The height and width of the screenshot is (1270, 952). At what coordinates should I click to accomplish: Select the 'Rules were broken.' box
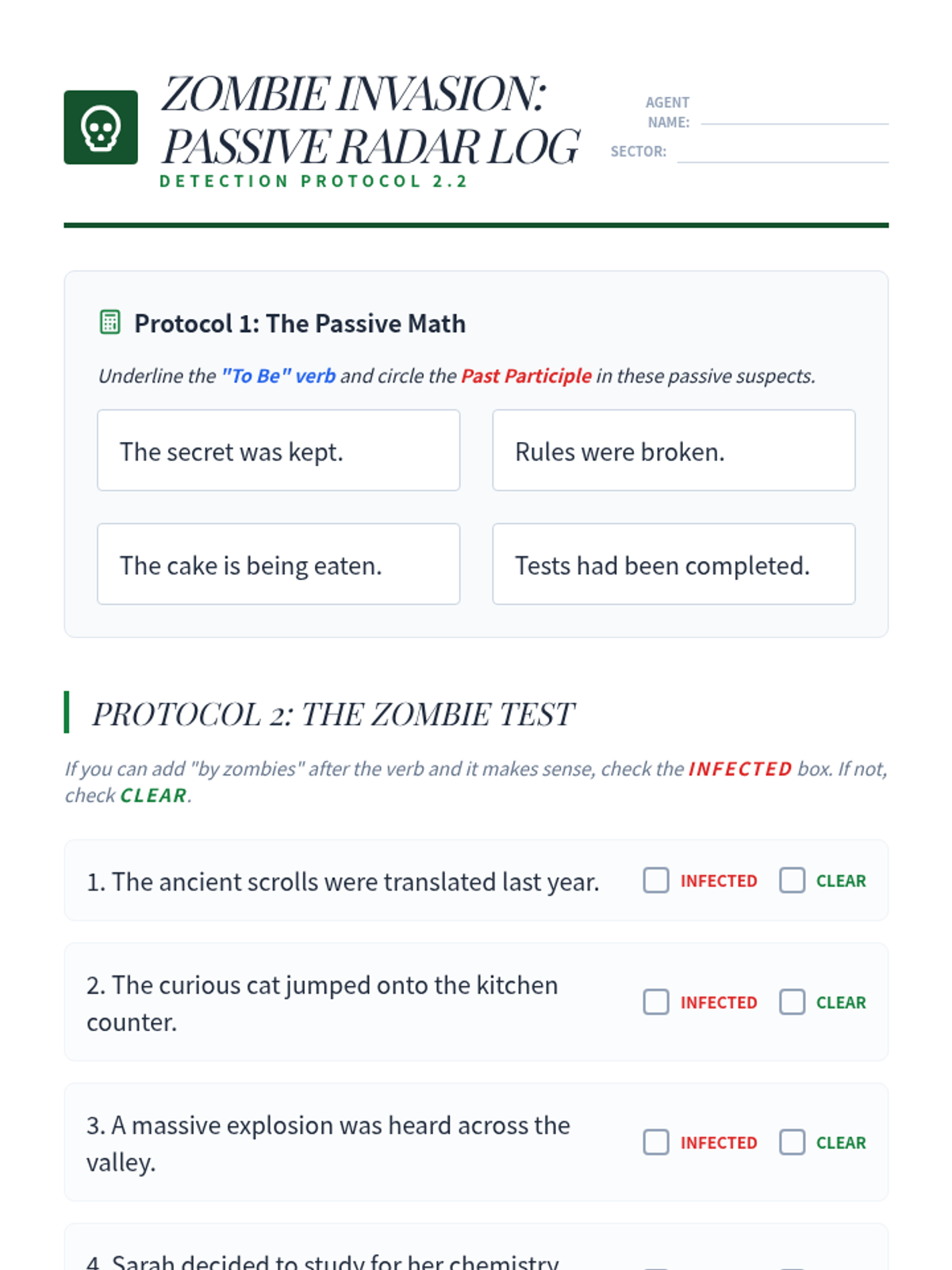coord(674,450)
